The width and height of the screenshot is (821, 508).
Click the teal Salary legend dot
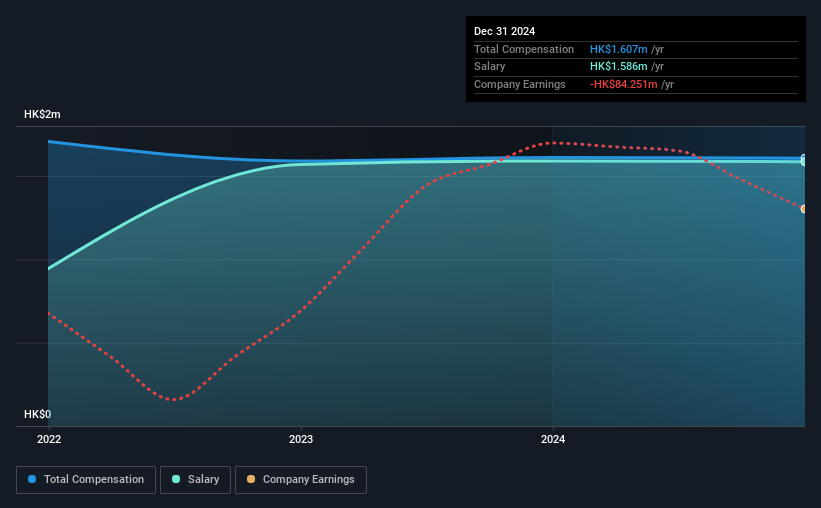176,479
